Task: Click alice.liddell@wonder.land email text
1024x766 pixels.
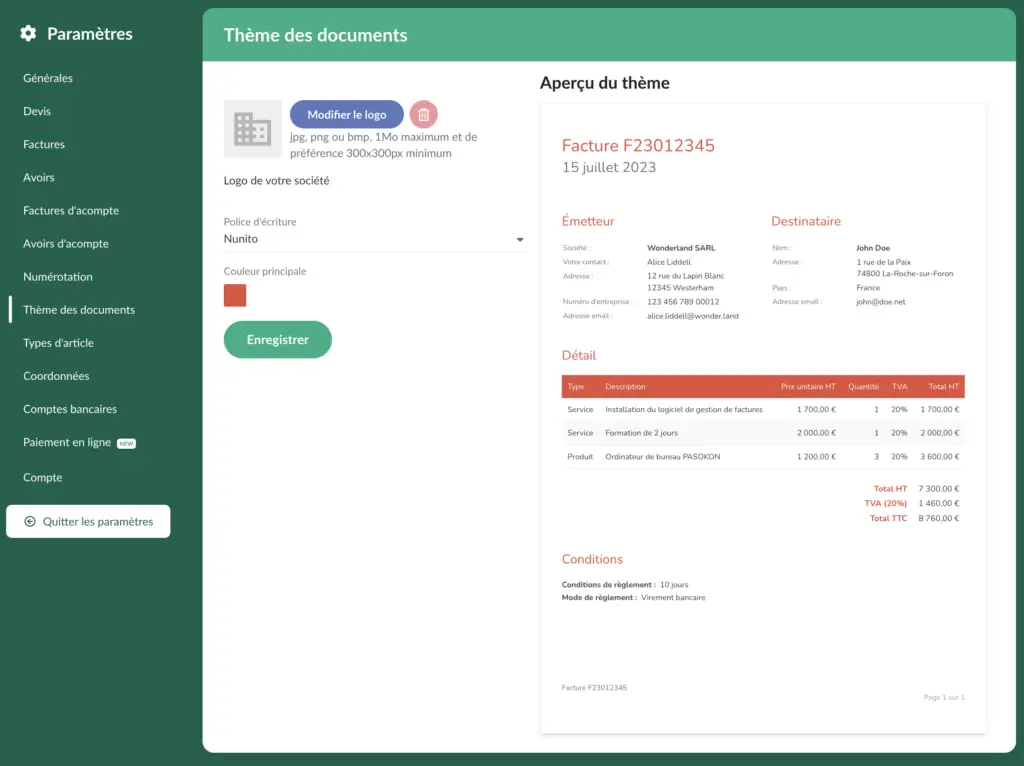Action: click(x=692, y=316)
